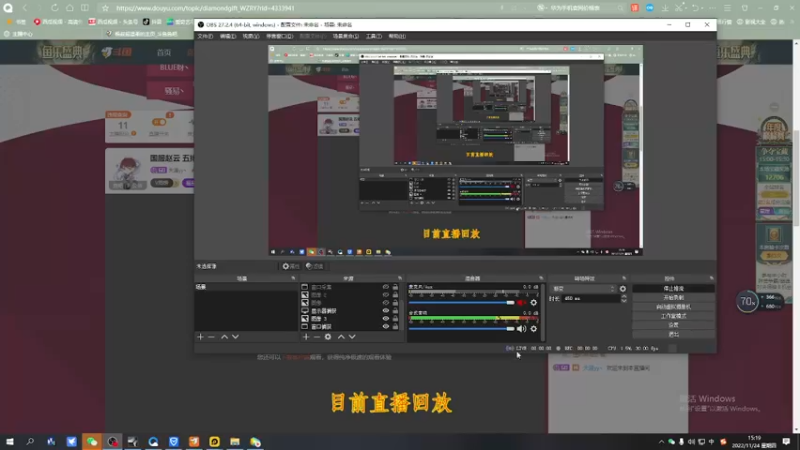800x450 pixels.
Task: Toggle visibility of the 图像 3 source
Action: [x=386, y=318]
